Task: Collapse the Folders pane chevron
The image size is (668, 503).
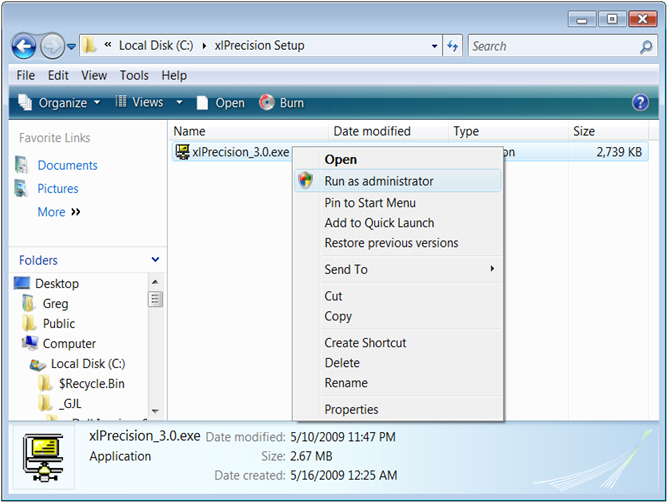Action: (155, 259)
